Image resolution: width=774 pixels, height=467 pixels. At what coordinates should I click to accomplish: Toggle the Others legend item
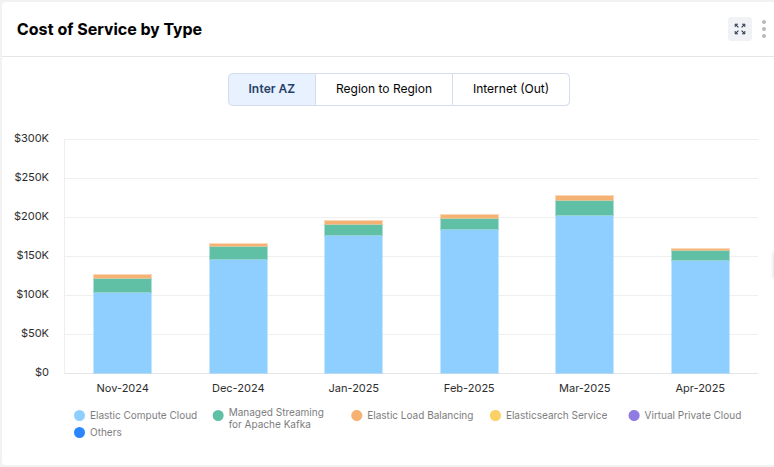[x=80, y=433]
